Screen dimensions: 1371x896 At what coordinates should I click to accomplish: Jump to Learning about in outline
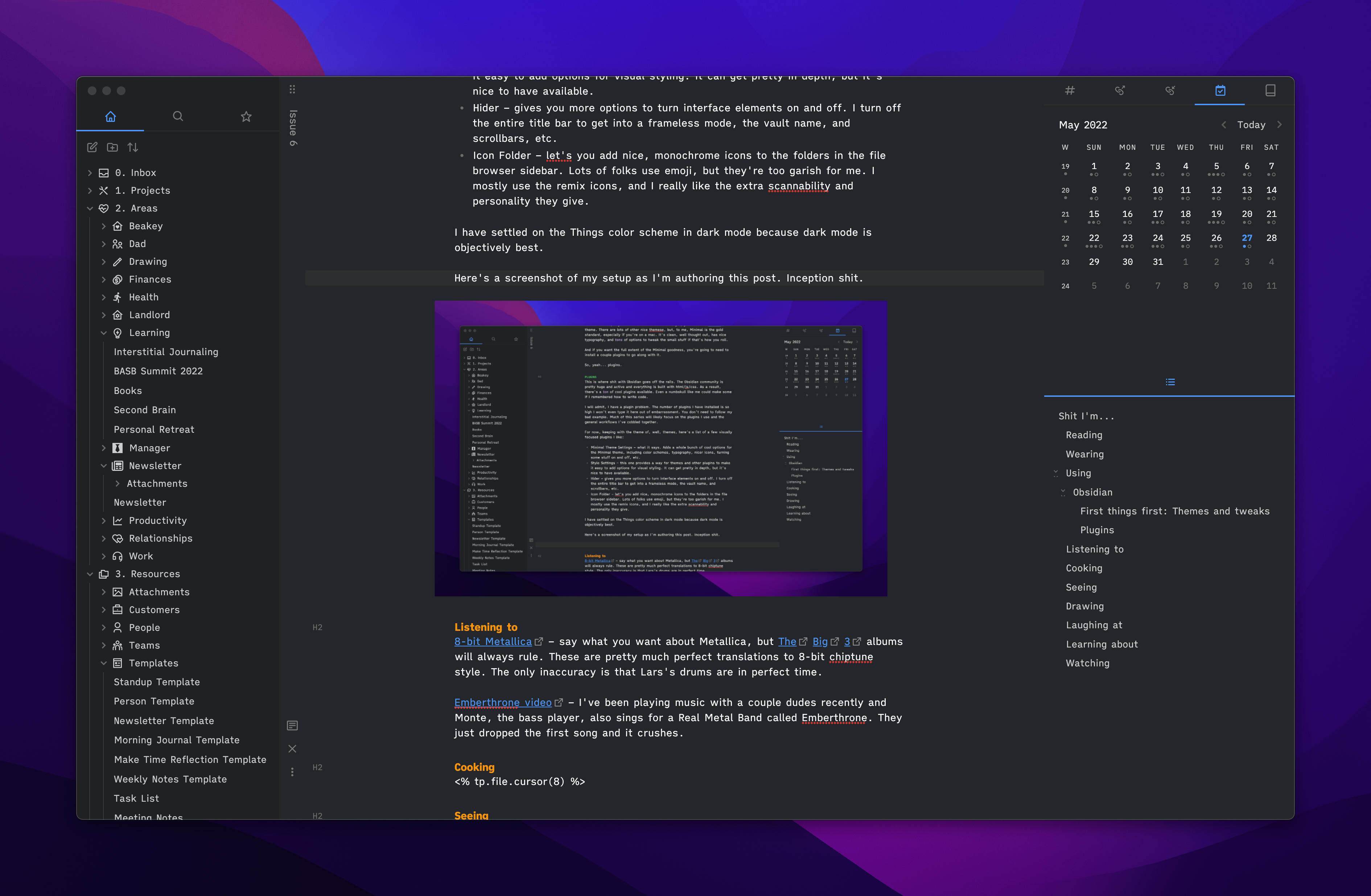(x=1102, y=645)
